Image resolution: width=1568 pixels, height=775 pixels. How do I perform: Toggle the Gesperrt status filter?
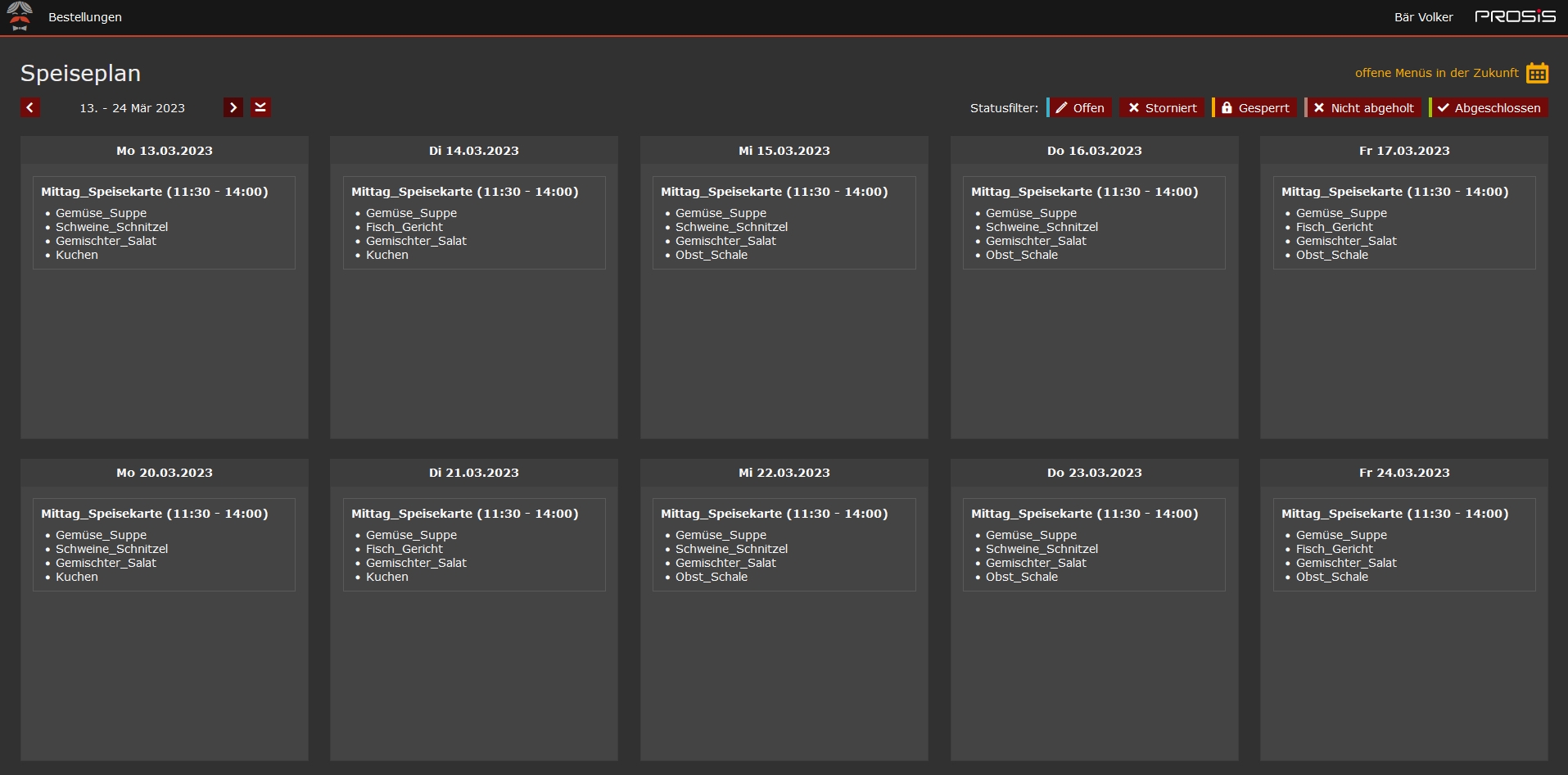click(x=1254, y=108)
